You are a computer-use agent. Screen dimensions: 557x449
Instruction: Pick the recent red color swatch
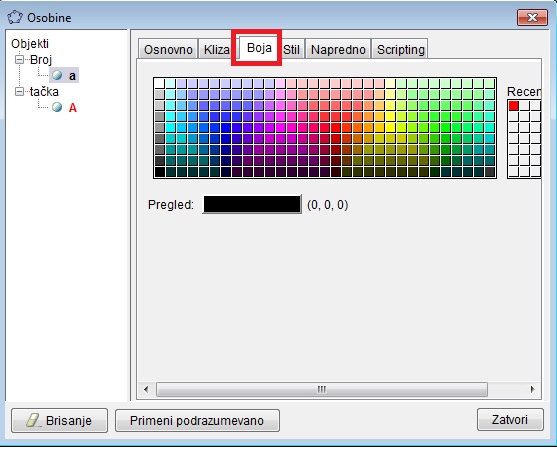(513, 106)
